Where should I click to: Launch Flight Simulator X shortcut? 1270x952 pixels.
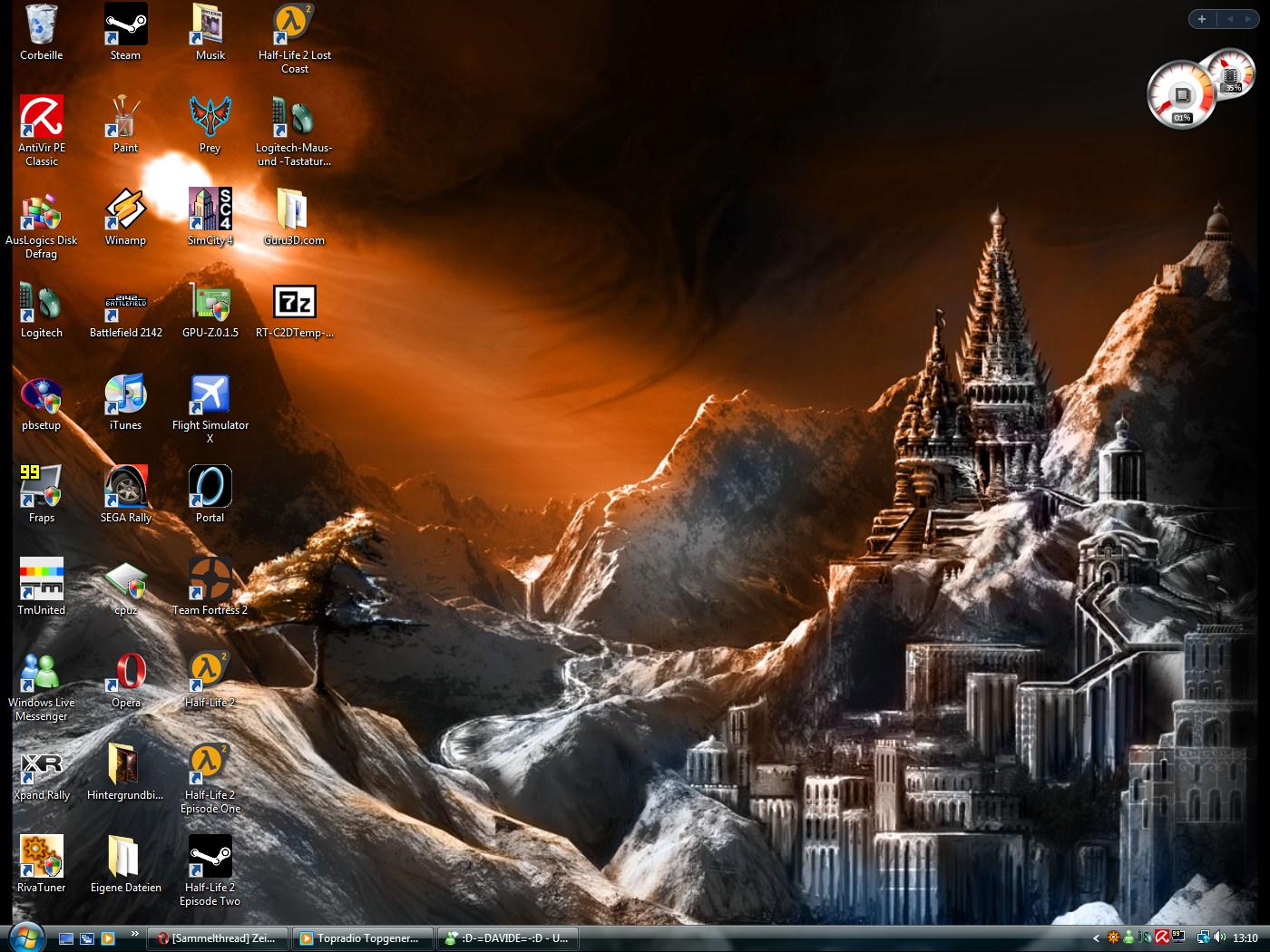(210, 409)
